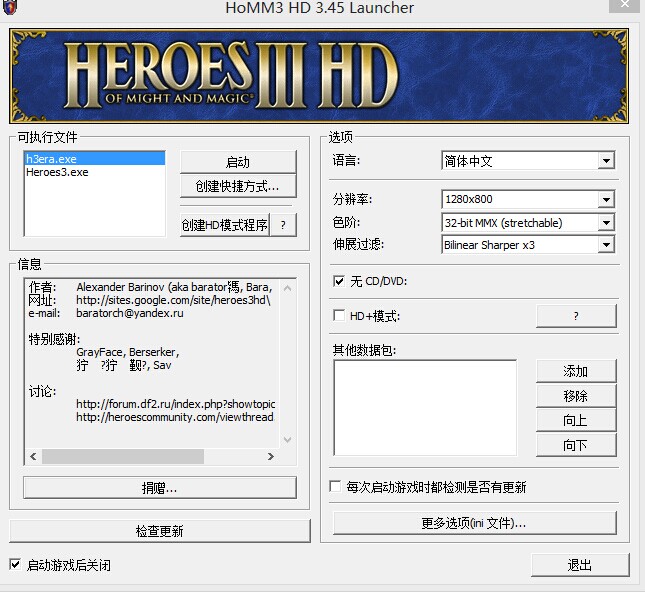Toggle 启动游戏后关闭 checkbox
The width and height of the screenshot is (645, 592).
click(15, 564)
